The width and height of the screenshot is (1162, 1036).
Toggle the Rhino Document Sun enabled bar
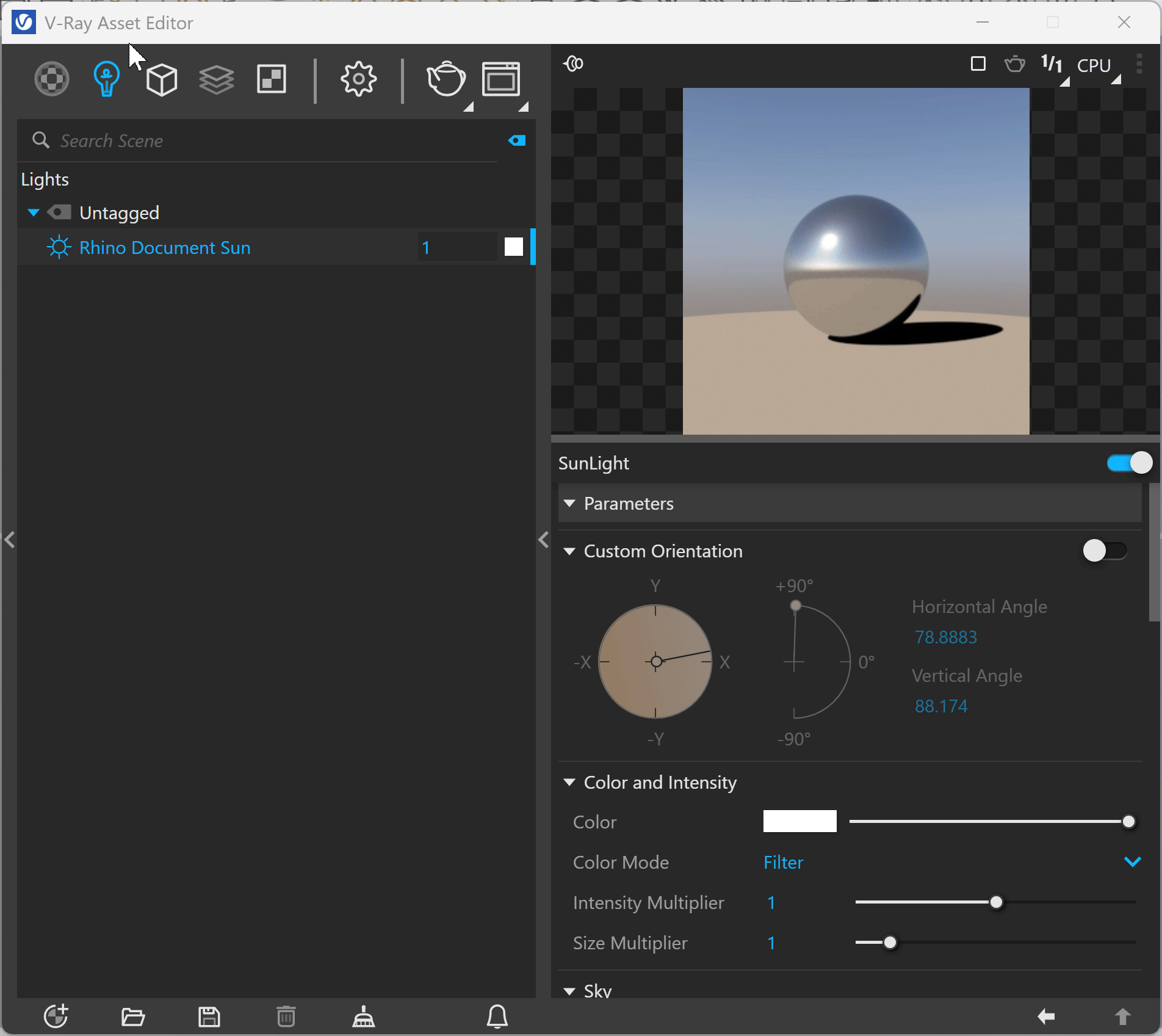pos(533,247)
